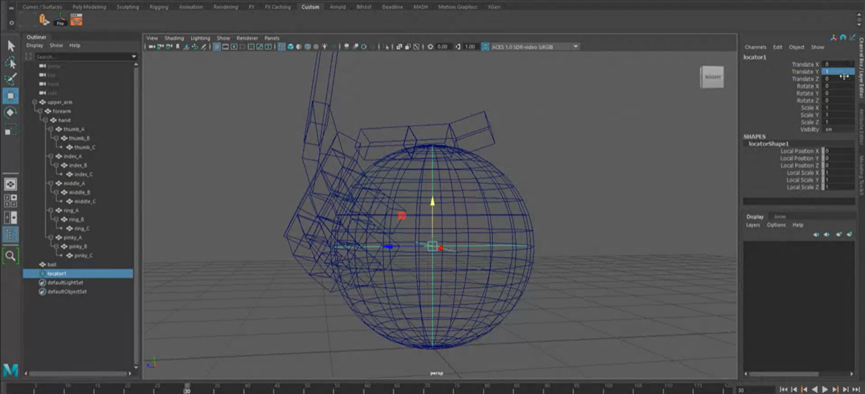Click the Visibility on value field
The height and width of the screenshot is (394, 865).
click(x=839, y=129)
